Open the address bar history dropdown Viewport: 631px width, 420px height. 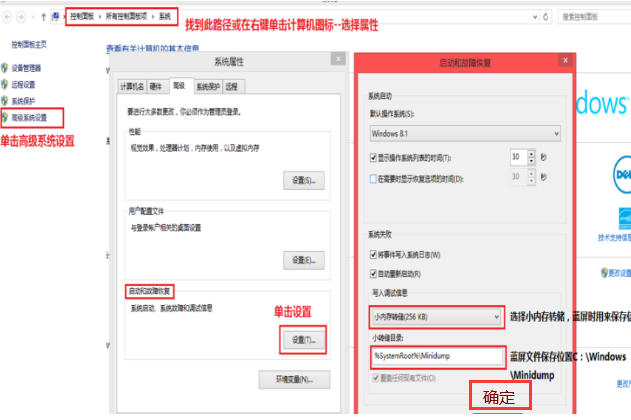[535, 17]
